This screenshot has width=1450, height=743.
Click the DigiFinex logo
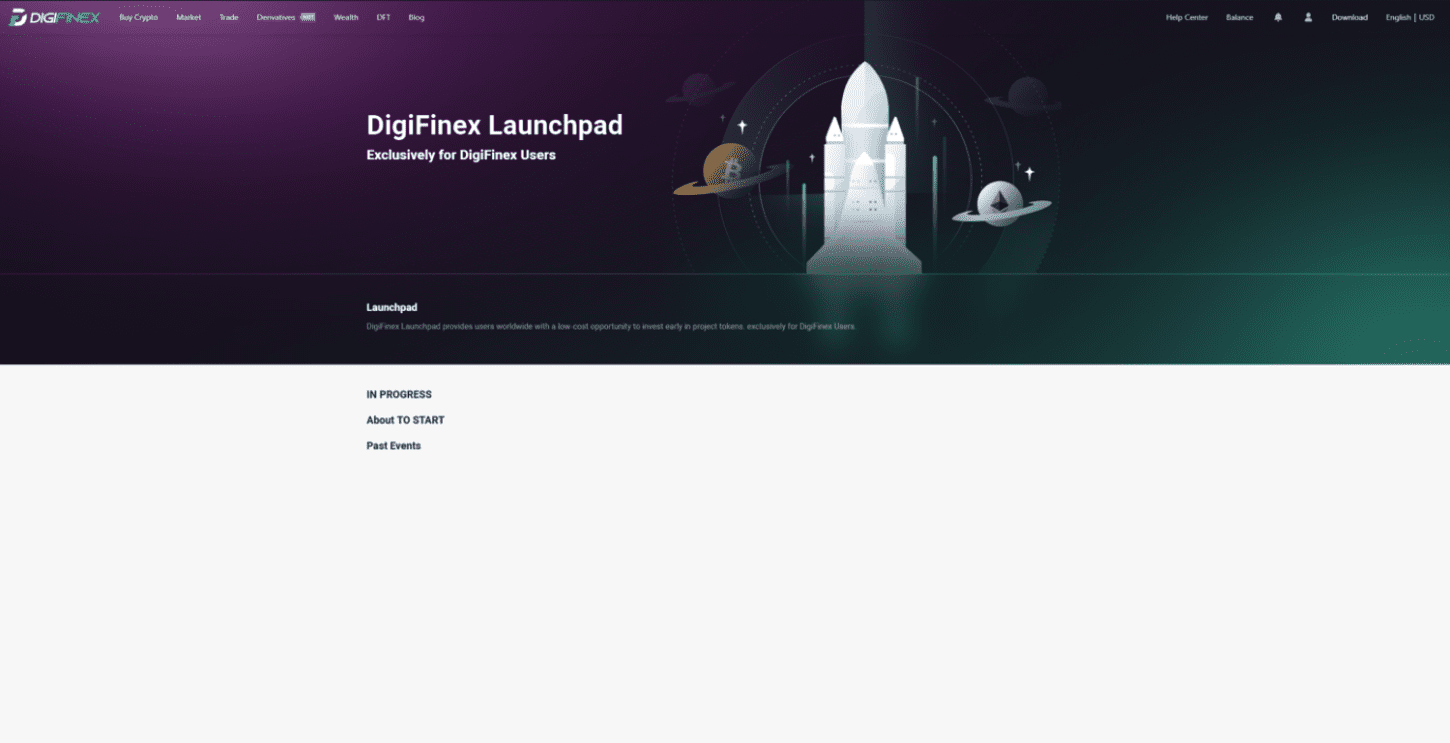(x=55, y=17)
